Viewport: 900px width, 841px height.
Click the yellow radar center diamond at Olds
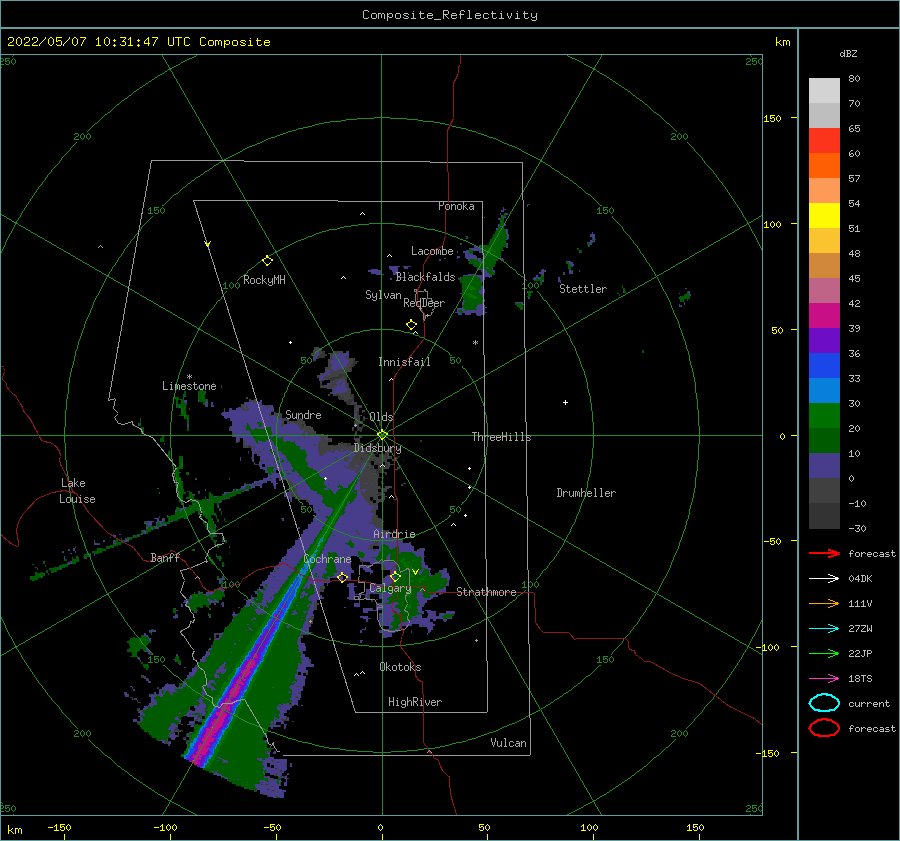point(382,435)
